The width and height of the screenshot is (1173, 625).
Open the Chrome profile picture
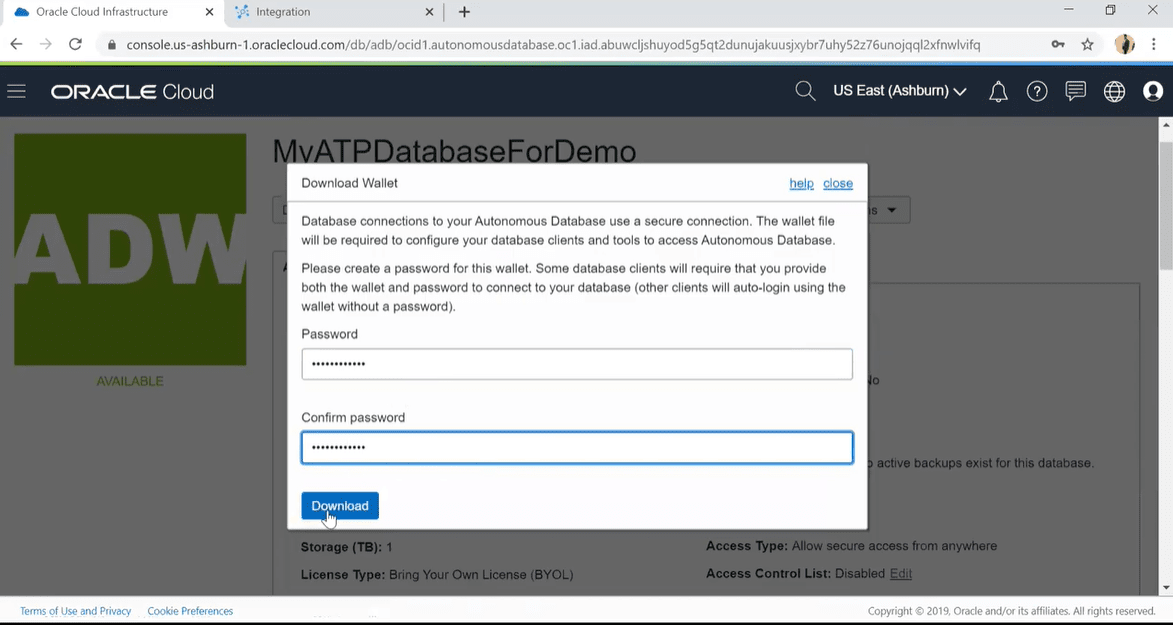[1124, 44]
